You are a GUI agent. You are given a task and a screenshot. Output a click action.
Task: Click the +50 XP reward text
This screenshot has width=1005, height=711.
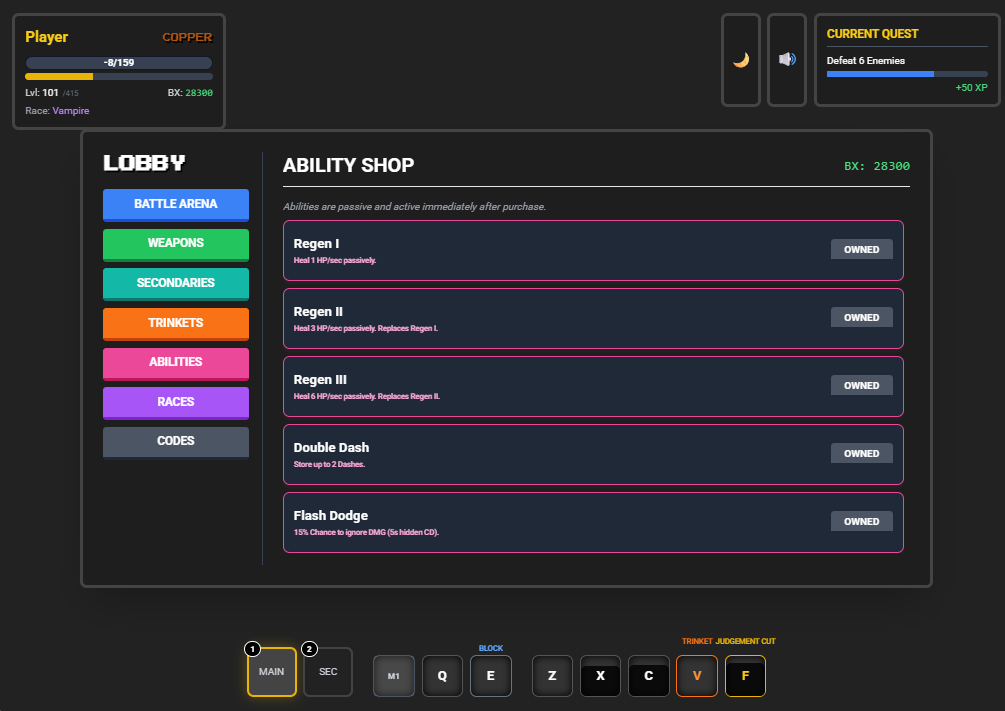point(971,88)
